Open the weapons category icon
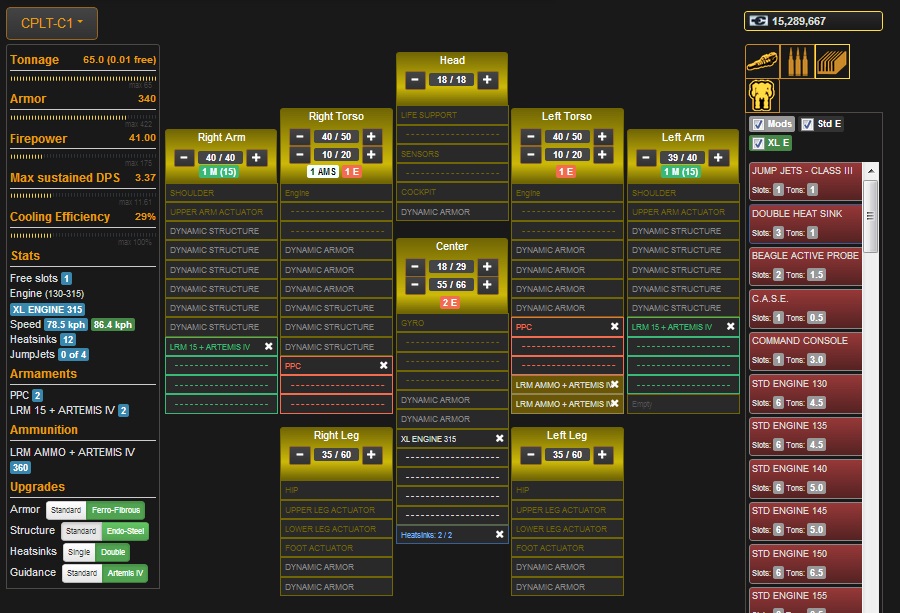The height and width of the screenshot is (613, 900). [x=763, y=61]
